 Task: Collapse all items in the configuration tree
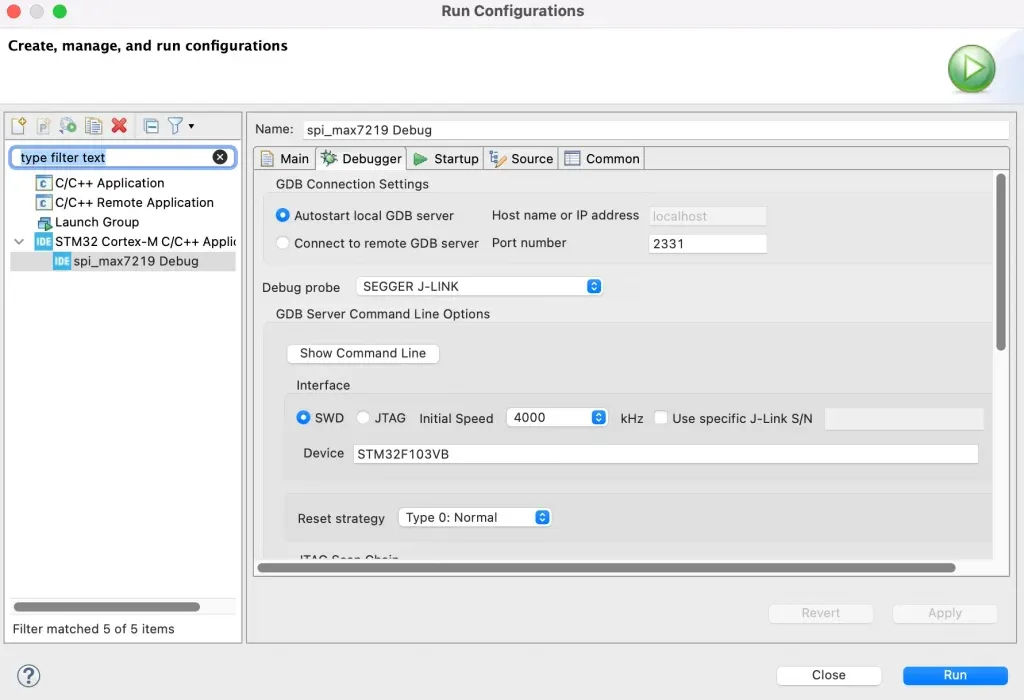point(151,126)
